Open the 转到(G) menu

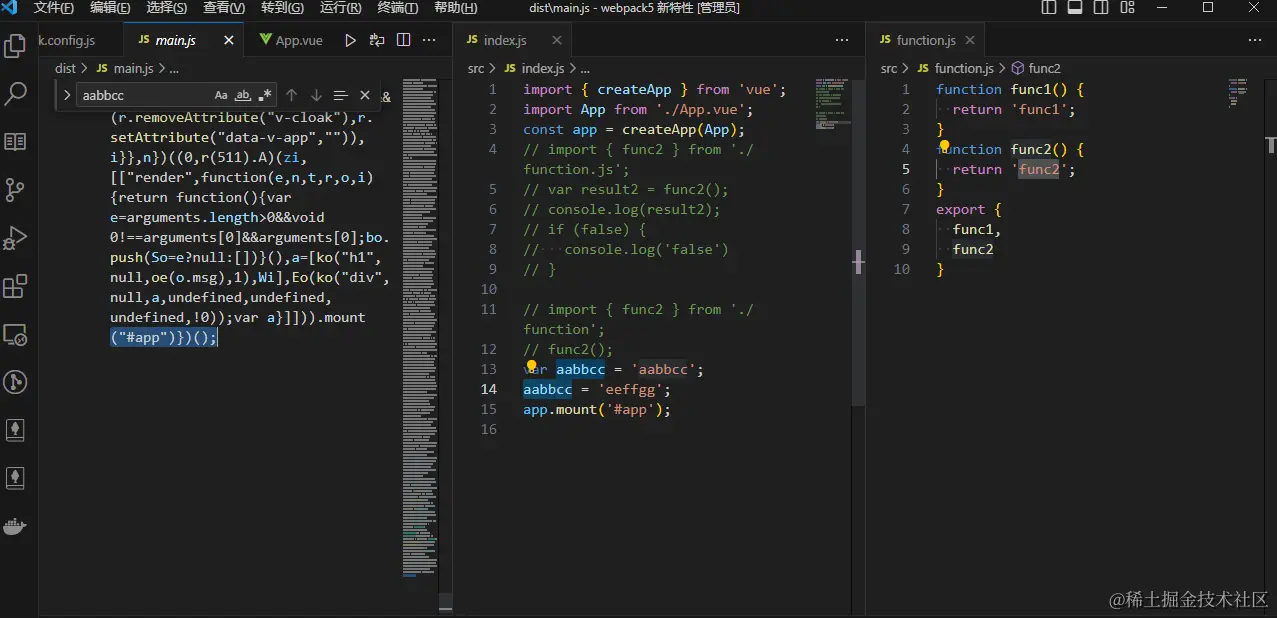(282, 8)
